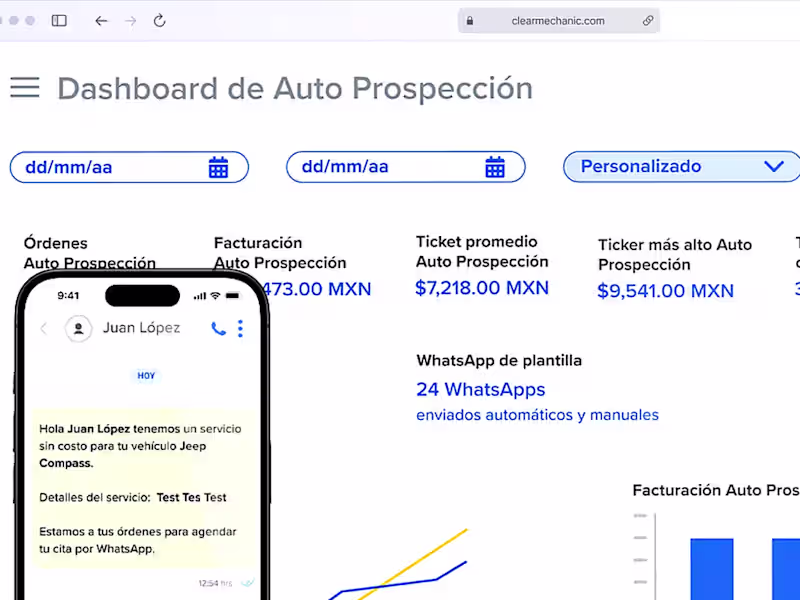
Task: Open the calendar picker for the end date
Action: [x=496, y=166]
